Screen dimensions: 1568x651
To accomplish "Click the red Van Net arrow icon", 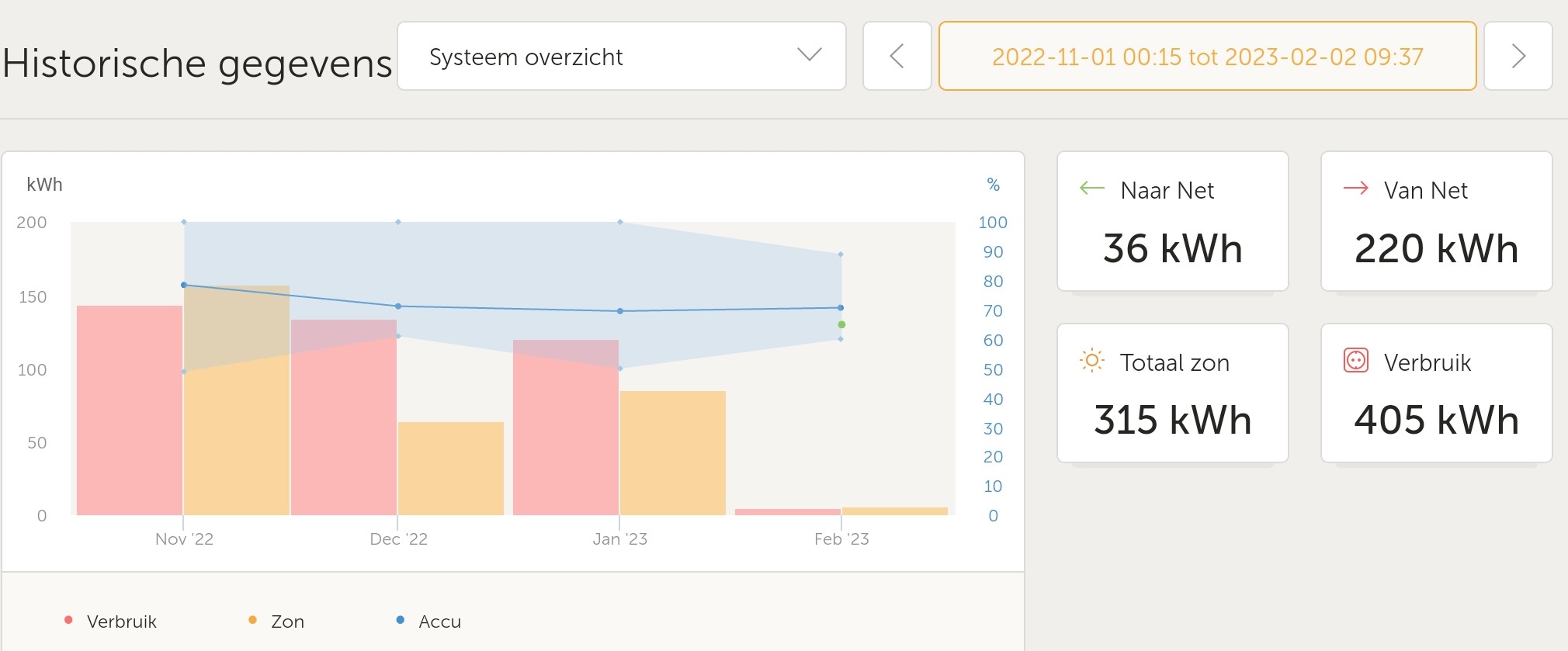I will pos(1355,188).
